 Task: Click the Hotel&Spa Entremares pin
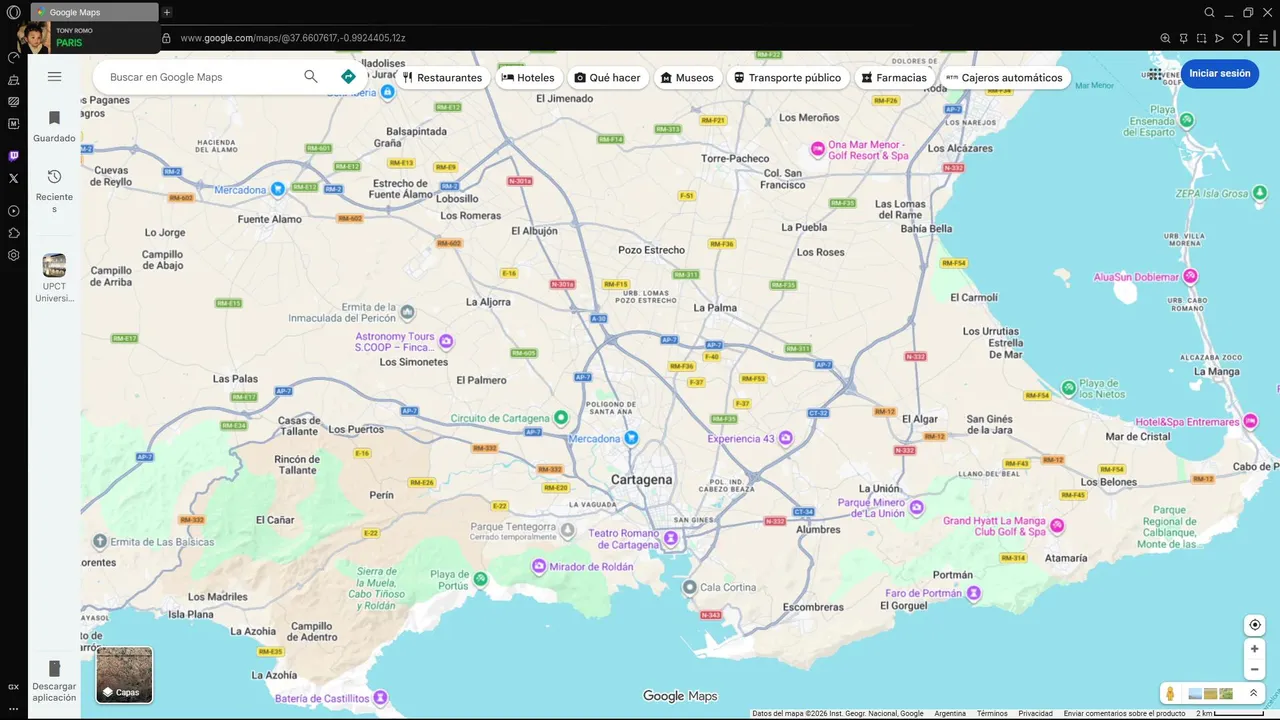[1250, 422]
